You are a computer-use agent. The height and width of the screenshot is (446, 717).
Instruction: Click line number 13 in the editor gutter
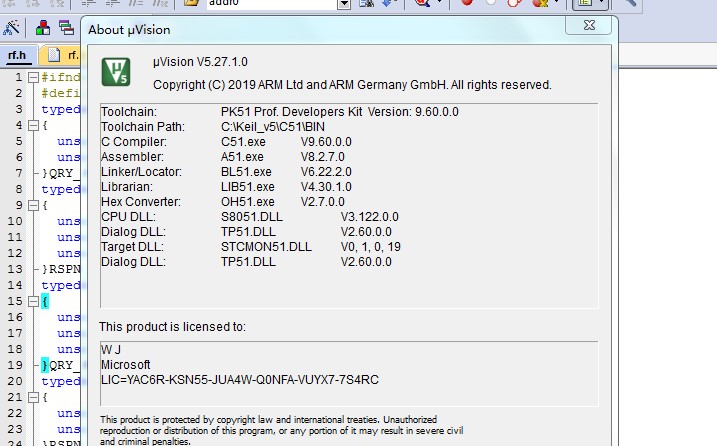coord(15,269)
